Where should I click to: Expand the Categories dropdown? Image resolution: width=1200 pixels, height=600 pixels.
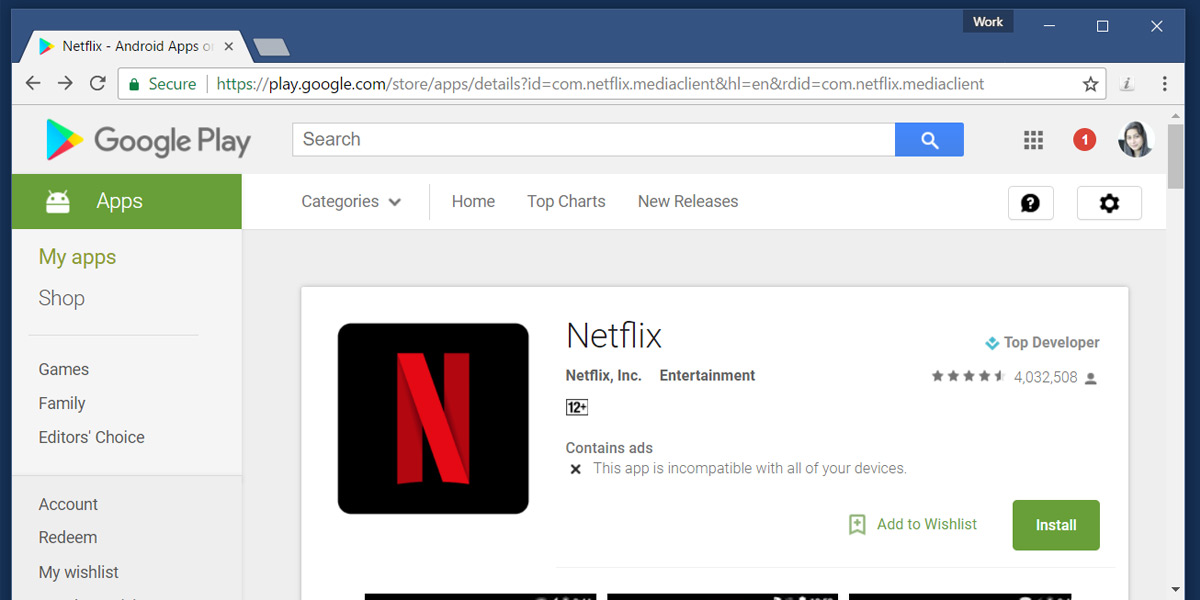point(351,202)
